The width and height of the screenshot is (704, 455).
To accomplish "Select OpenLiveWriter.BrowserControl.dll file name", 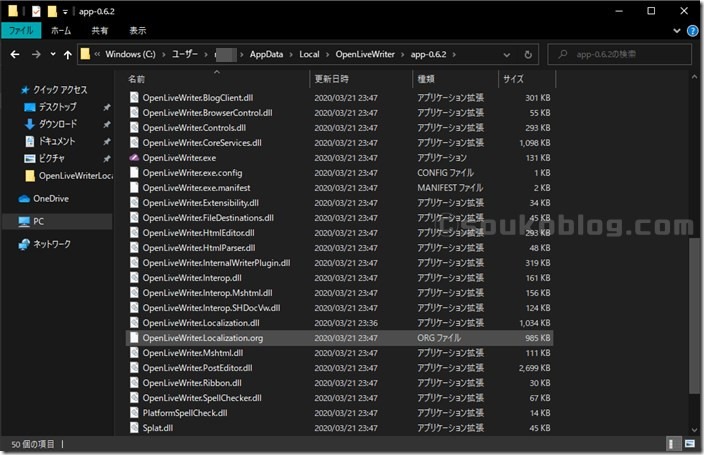I will [x=207, y=113].
